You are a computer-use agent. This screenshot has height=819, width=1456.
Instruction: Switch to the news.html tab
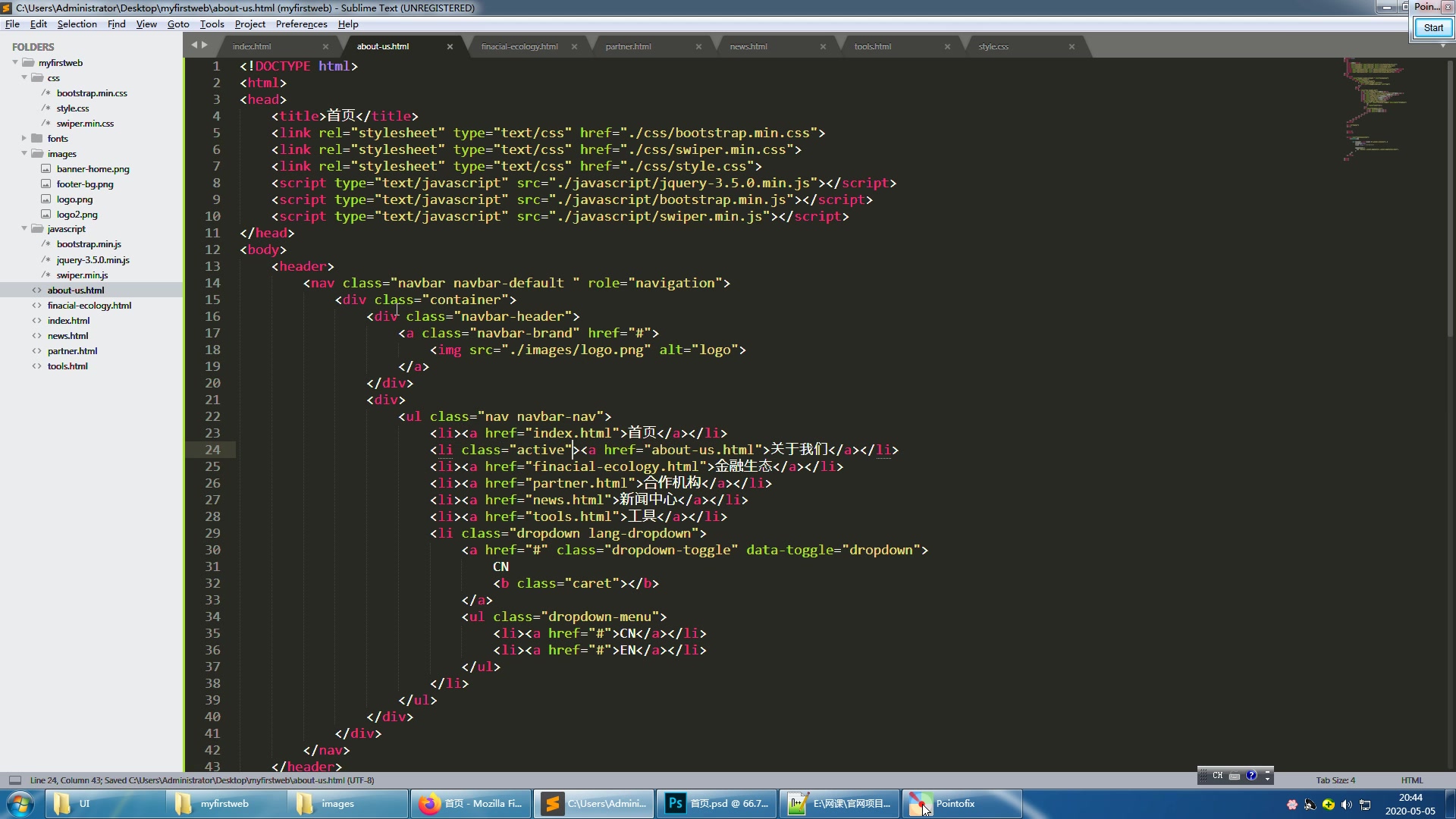[748, 46]
